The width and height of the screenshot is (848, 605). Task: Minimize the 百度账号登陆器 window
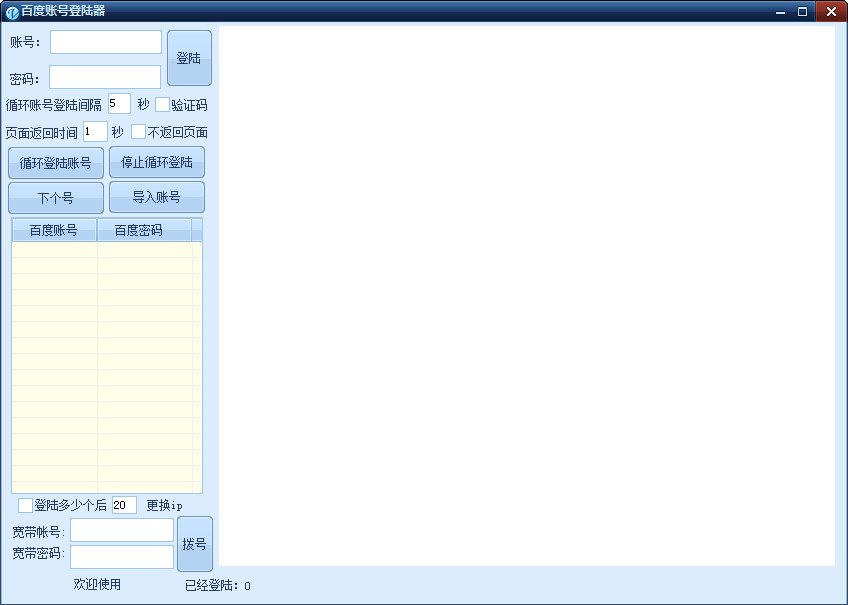click(x=780, y=11)
